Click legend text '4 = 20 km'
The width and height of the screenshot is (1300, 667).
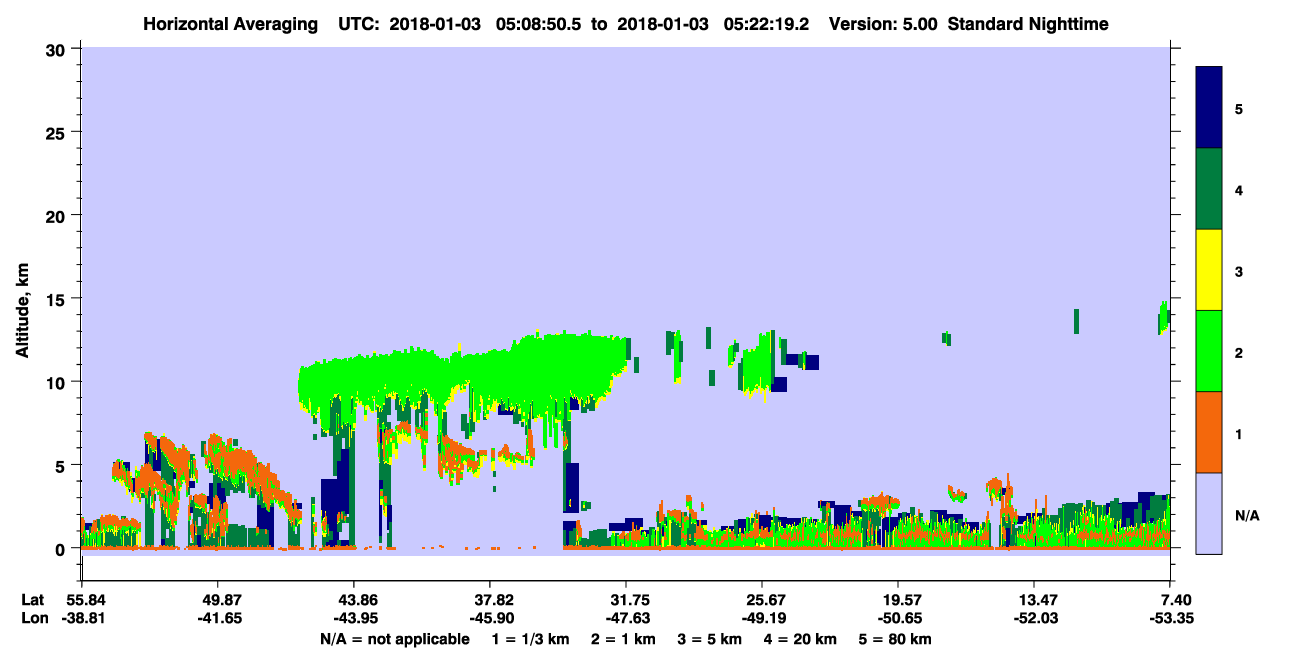click(x=801, y=639)
